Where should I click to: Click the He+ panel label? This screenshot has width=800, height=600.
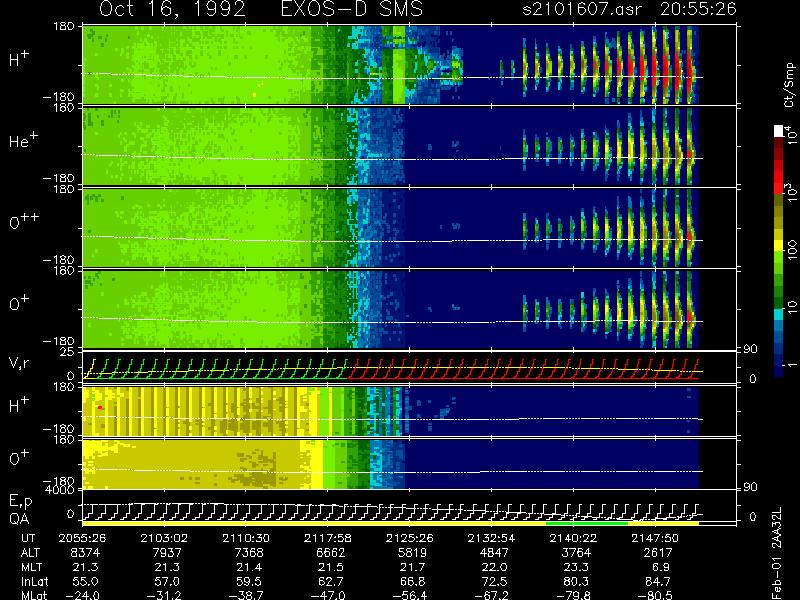point(23,140)
